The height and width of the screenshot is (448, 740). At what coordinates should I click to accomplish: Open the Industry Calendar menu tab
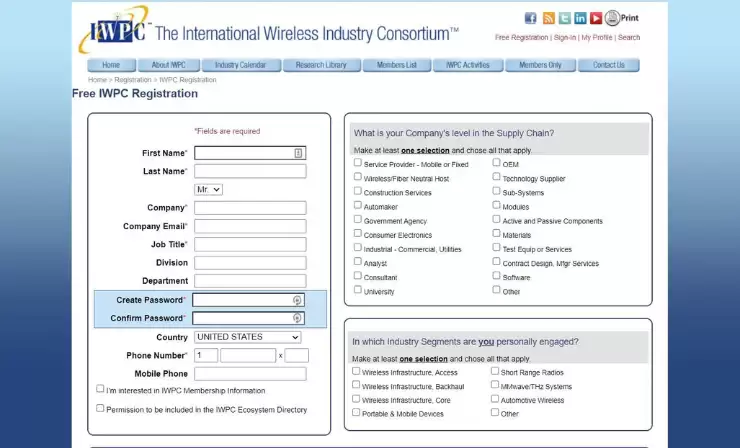[x=241, y=65]
